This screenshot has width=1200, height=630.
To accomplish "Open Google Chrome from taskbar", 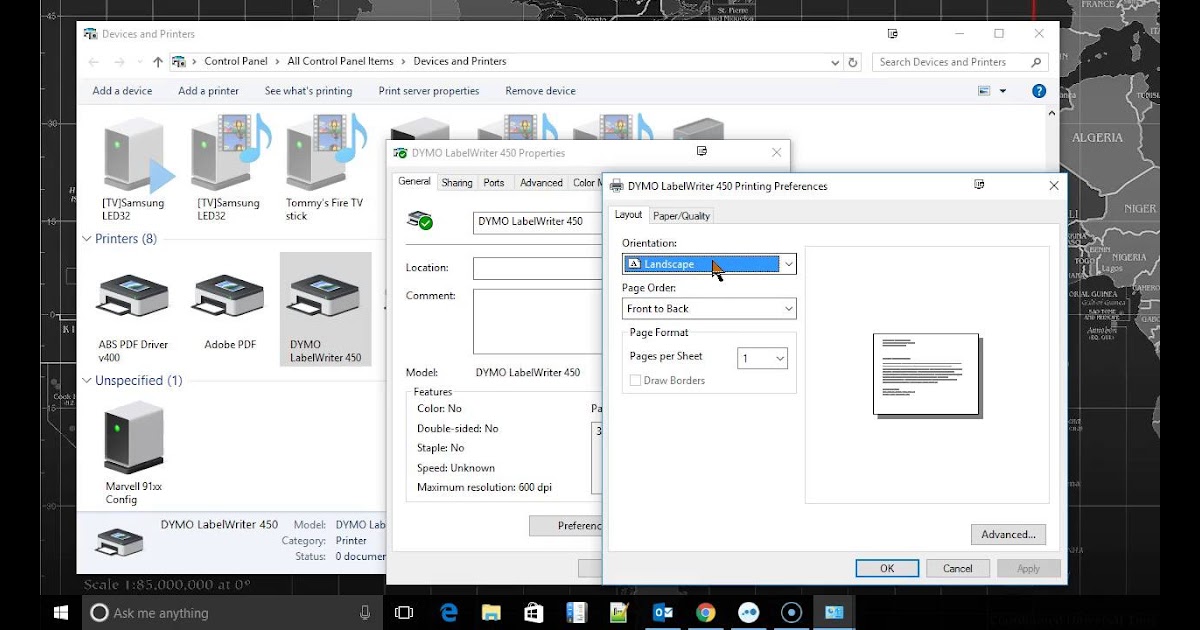I will [x=706, y=613].
